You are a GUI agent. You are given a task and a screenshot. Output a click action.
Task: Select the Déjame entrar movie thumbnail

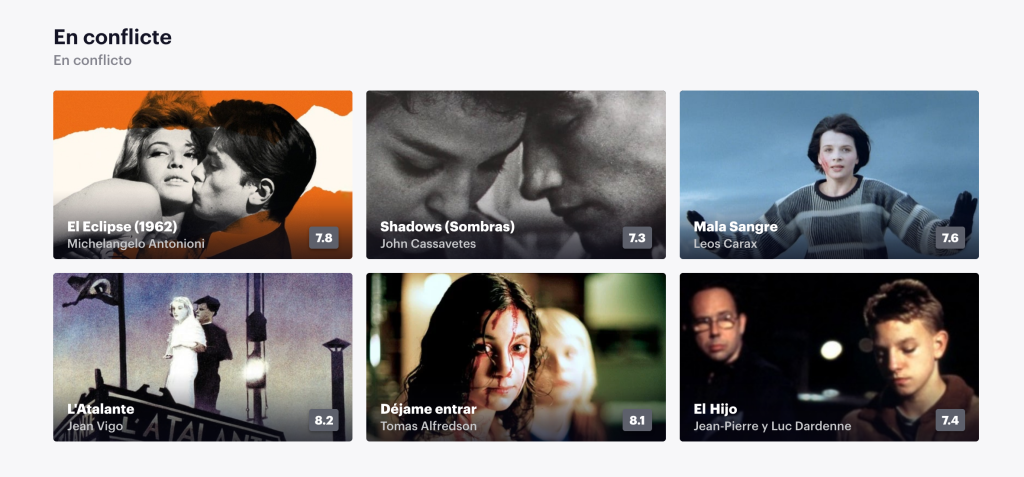pyautogui.click(x=515, y=345)
